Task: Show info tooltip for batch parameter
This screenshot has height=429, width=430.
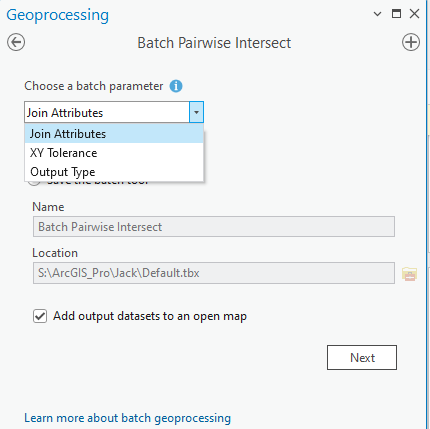Action: pos(176,86)
